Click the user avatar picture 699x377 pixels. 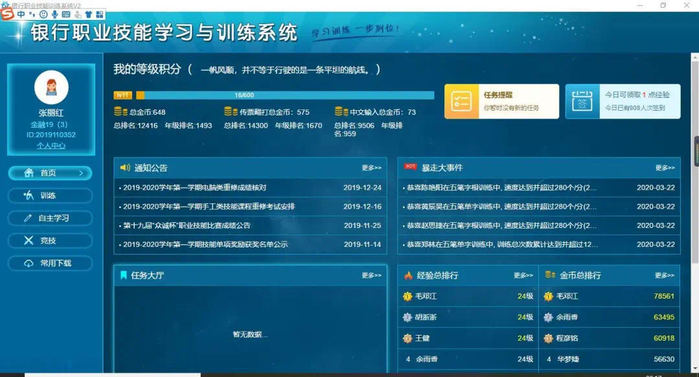[51, 87]
